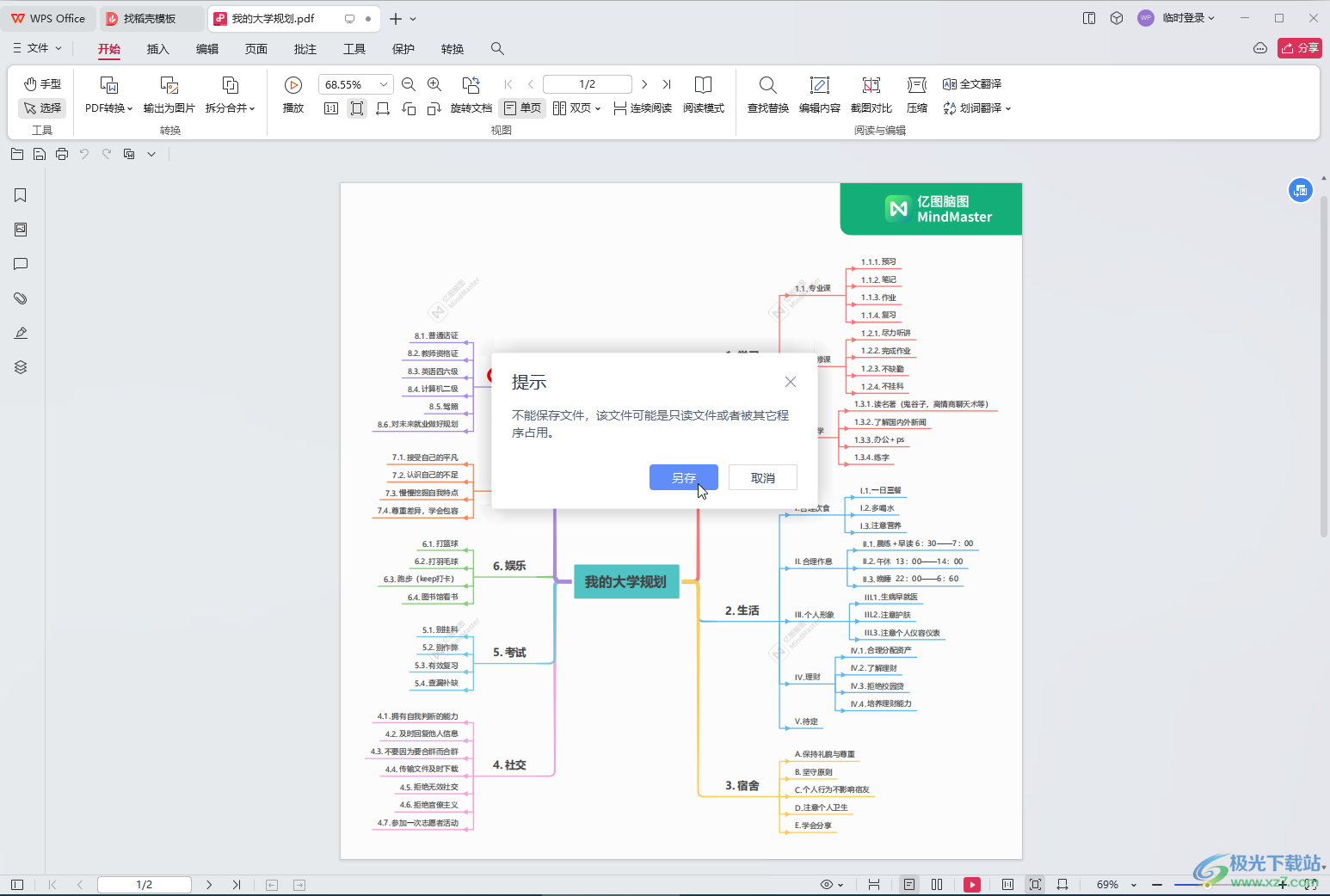The image size is (1330, 896).
Task: Expand quick access toolbar customize arrow
Action: 151,155
